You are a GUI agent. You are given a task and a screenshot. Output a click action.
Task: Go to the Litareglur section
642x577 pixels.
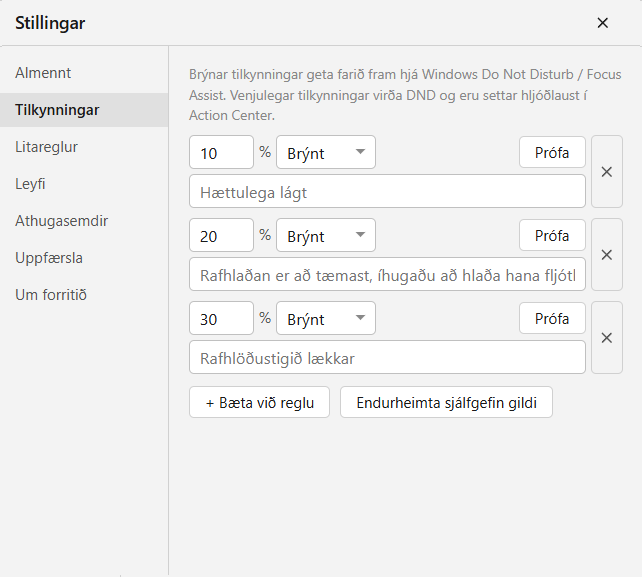pyautogui.click(x=84, y=147)
